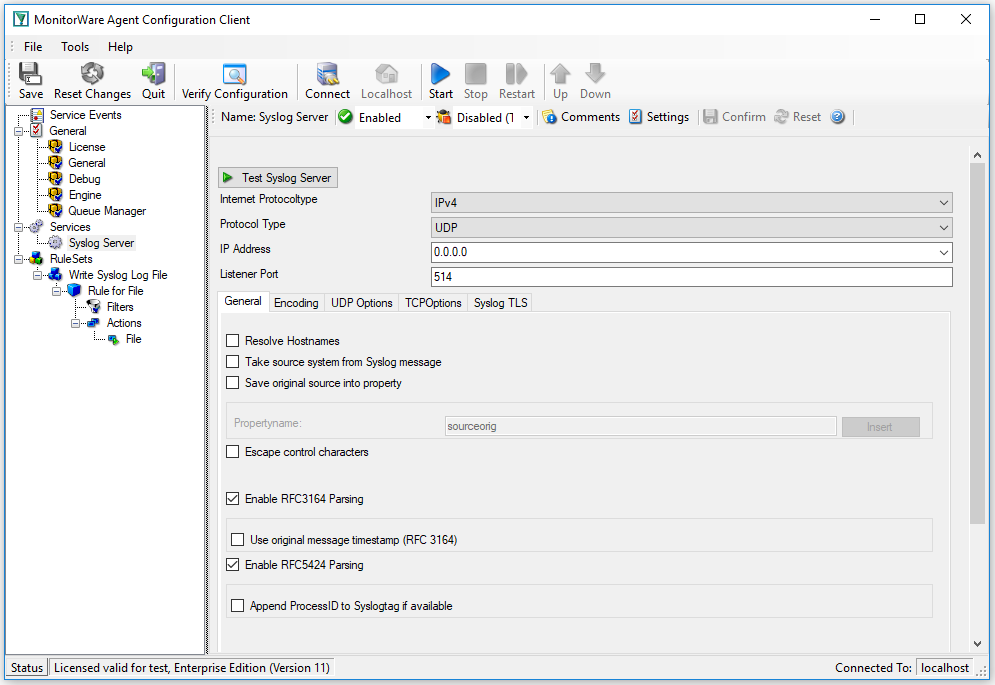The height and width of the screenshot is (685, 995).
Task: Check Save original source into property
Action: point(233,383)
